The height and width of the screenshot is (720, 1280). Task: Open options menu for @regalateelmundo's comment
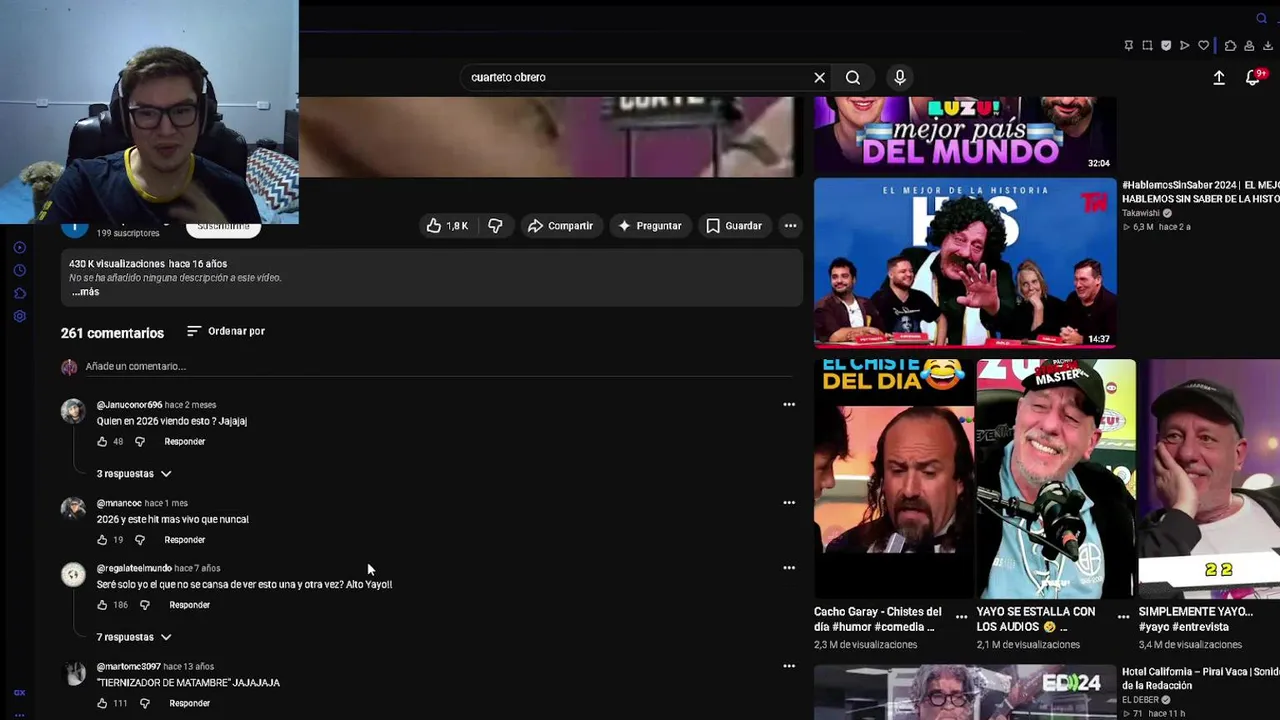[789, 568]
